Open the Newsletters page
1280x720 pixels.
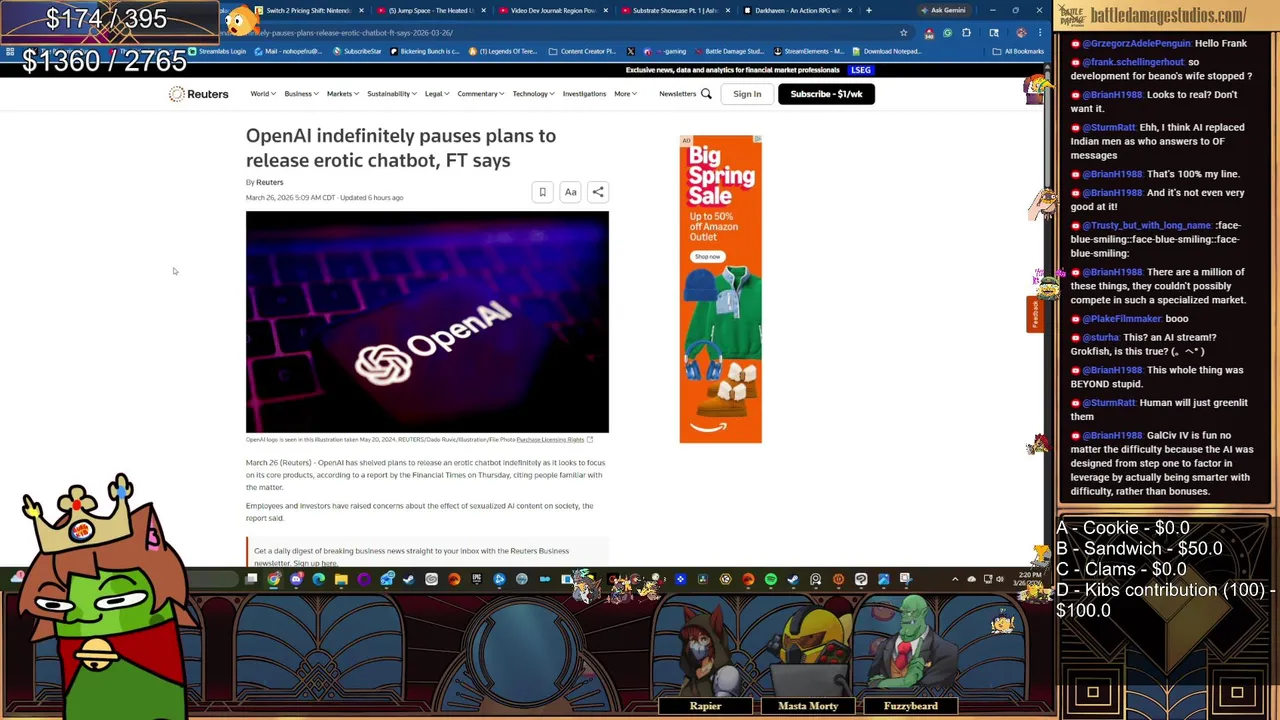(677, 94)
